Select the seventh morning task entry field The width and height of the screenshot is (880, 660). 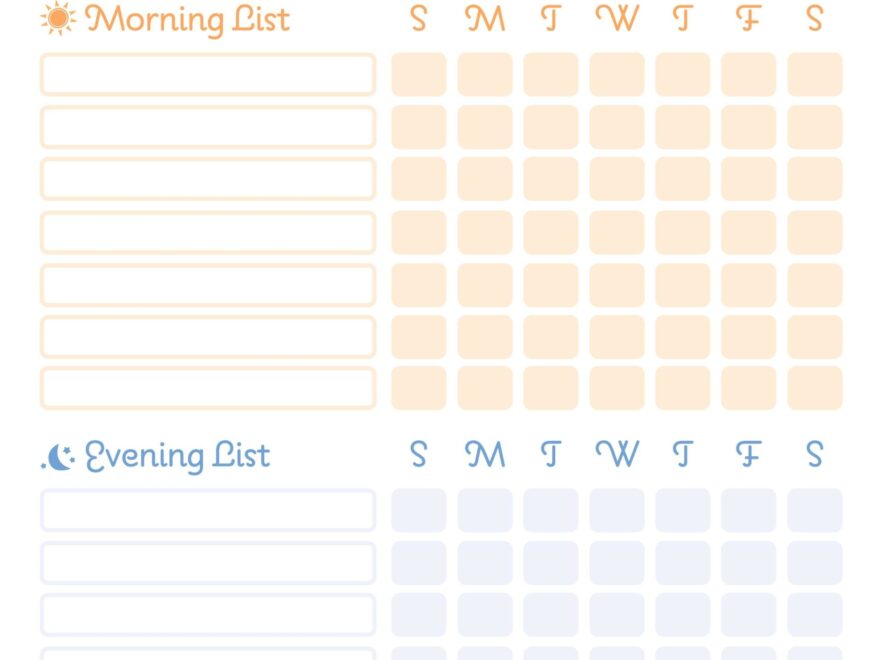click(208, 388)
